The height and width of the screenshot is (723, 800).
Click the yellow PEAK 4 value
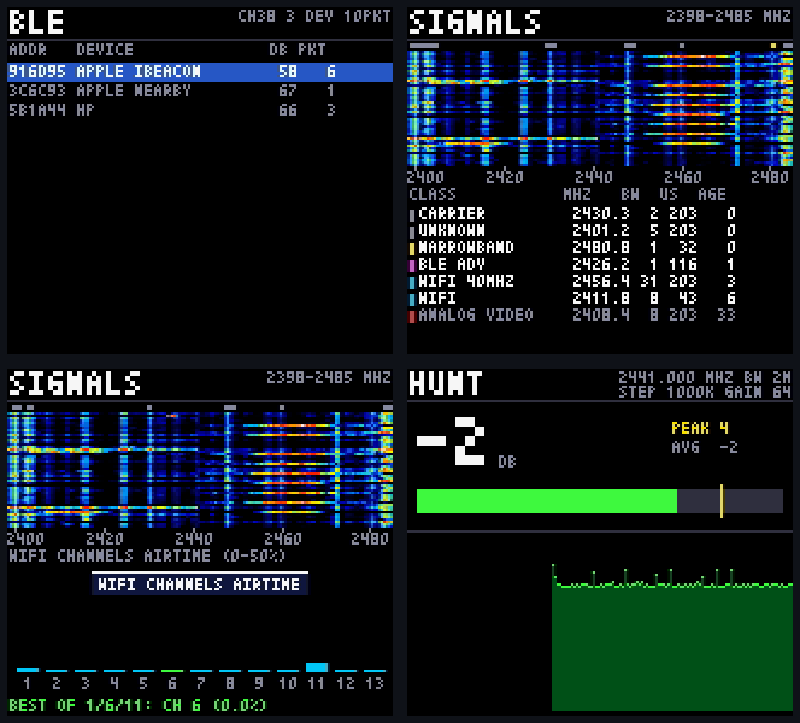tap(699, 428)
